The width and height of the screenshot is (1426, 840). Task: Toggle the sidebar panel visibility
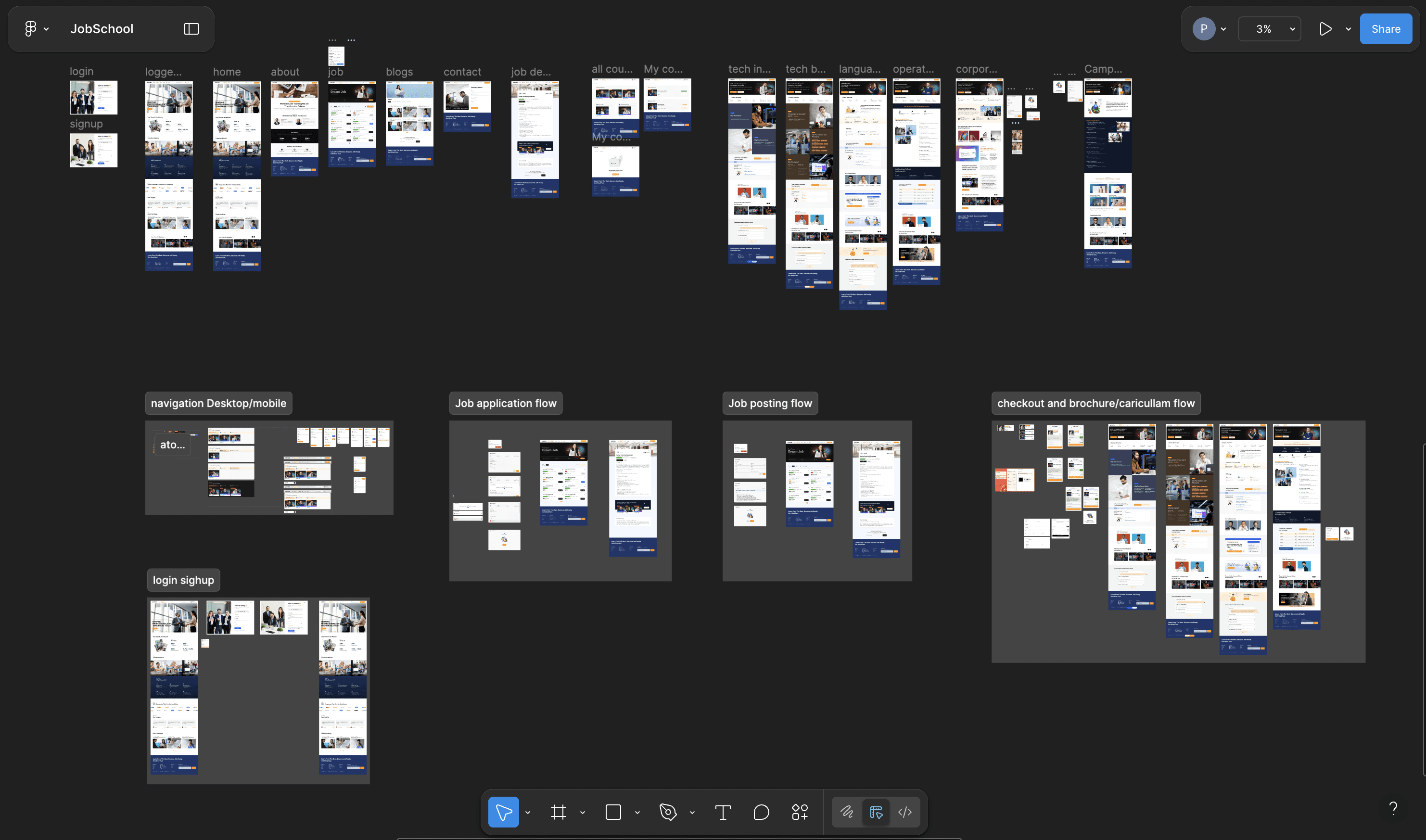point(191,29)
